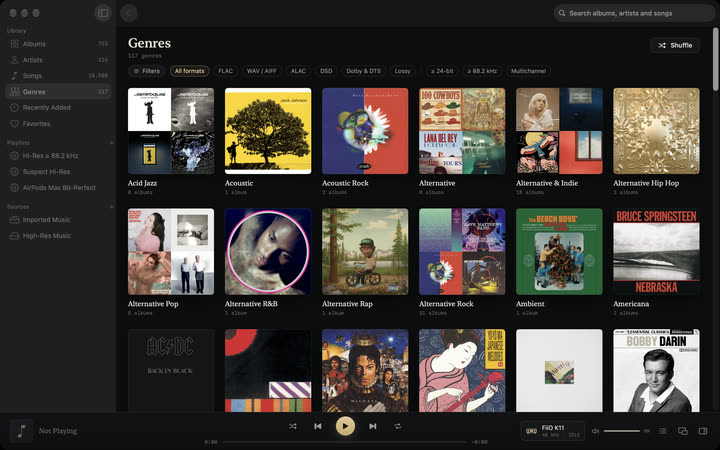Toggle the DSD format filter
Screen dimensions: 720x450
pyautogui.click(x=326, y=71)
